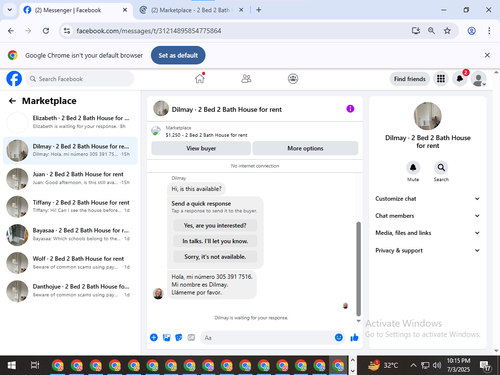Open the Marketplace listing $1,250 link

[x=206, y=135]
